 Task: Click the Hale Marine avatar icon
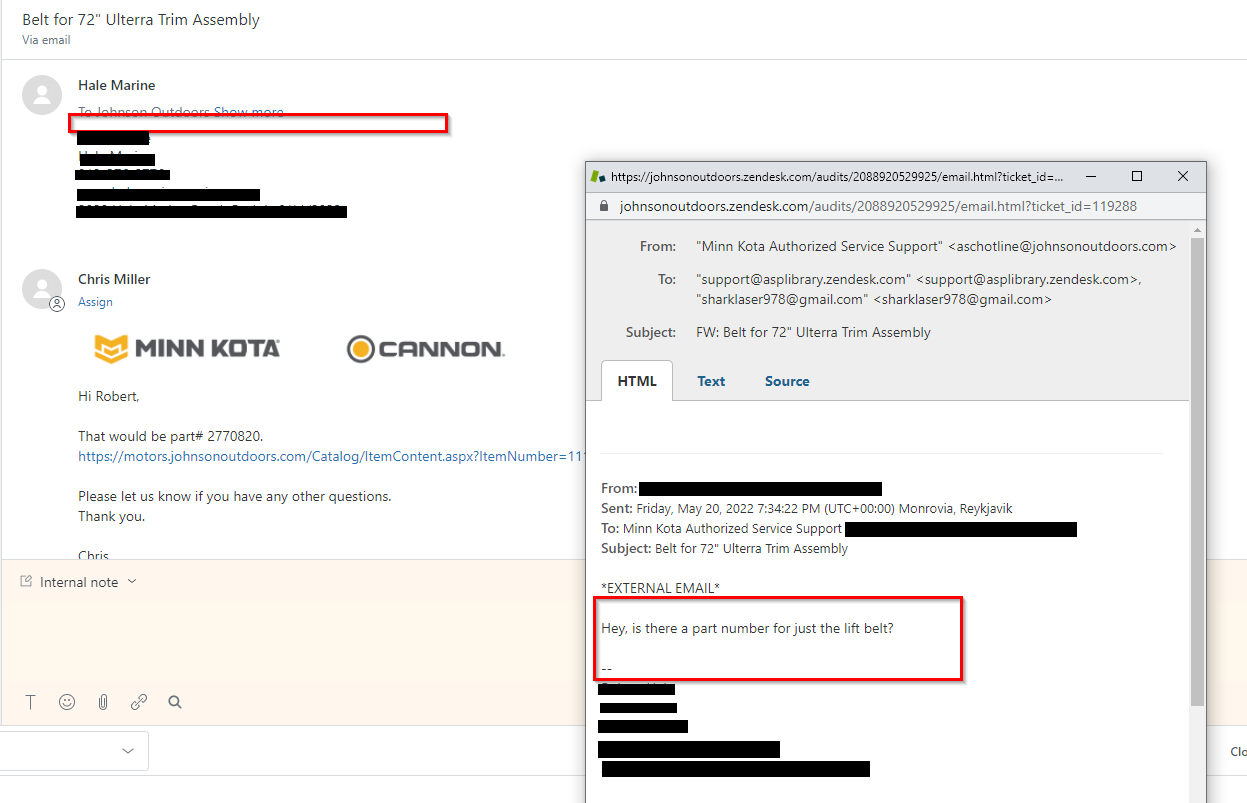[42, 94]
